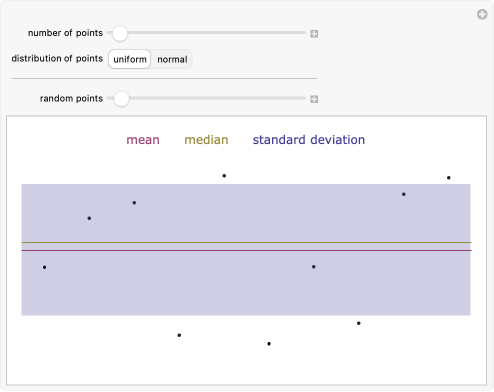The image size is (494, 392).
Task: Click the middle of random points track
Action: (207, 98)
